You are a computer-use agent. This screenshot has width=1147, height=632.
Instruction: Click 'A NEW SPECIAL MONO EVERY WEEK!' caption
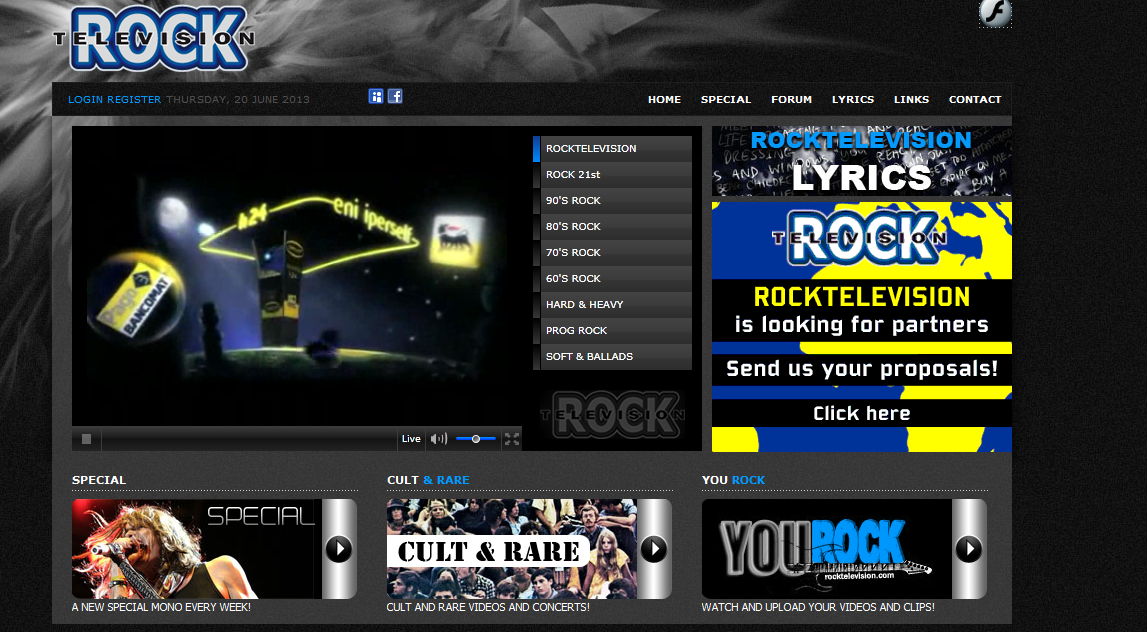pyautogui.click(x=161, y=607)
